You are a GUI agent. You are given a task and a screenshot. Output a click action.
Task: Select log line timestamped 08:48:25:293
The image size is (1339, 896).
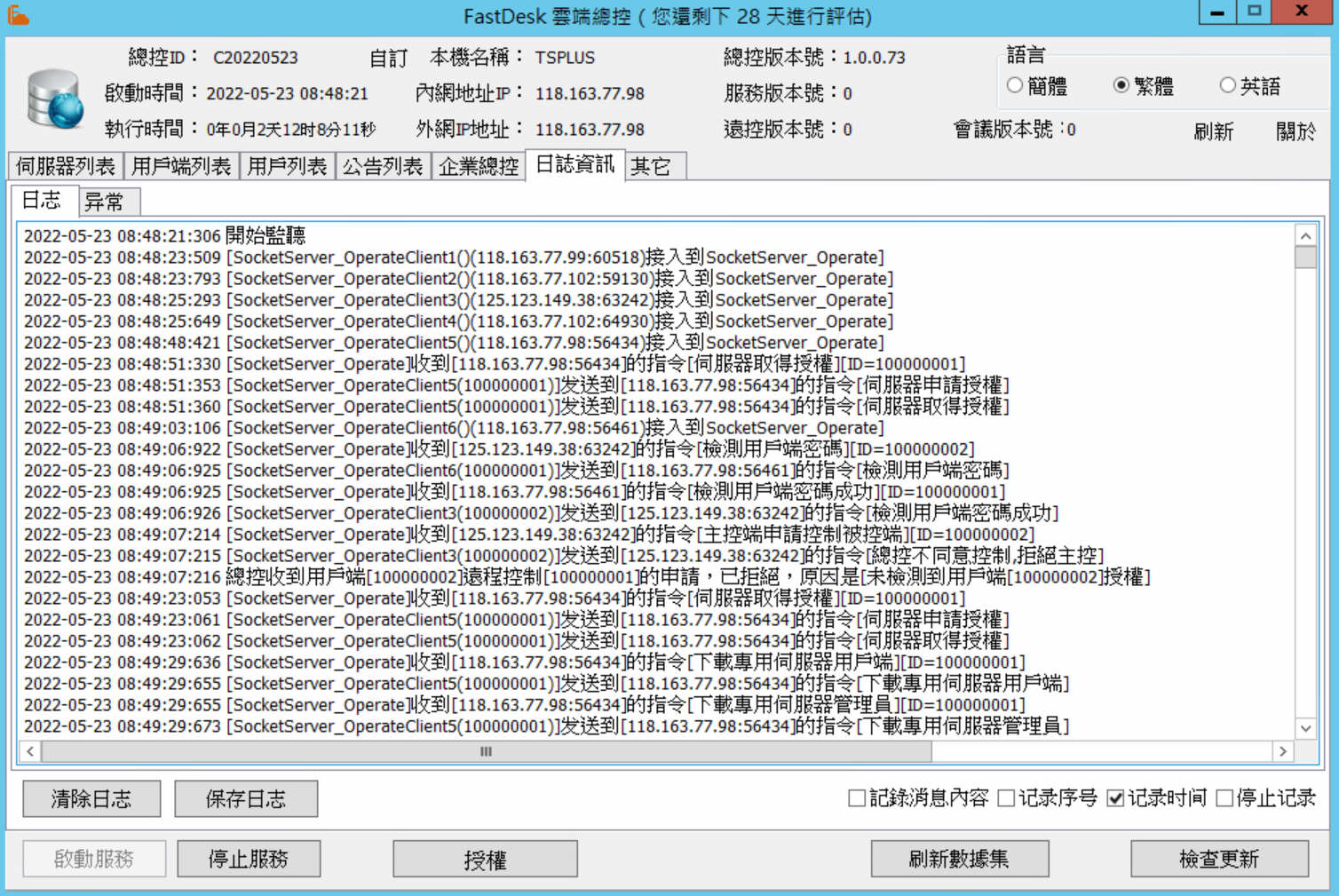pyautogui.click(x=458, y=300)
